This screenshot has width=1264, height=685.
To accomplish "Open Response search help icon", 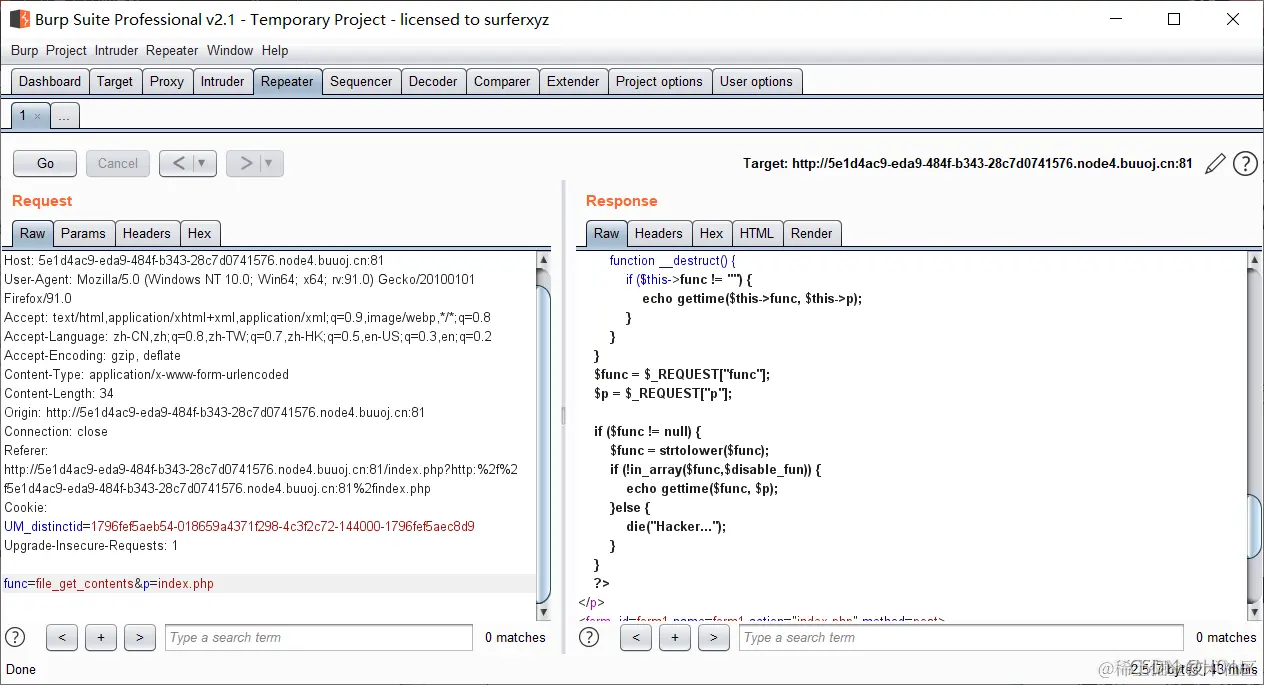I will (589, 637).
